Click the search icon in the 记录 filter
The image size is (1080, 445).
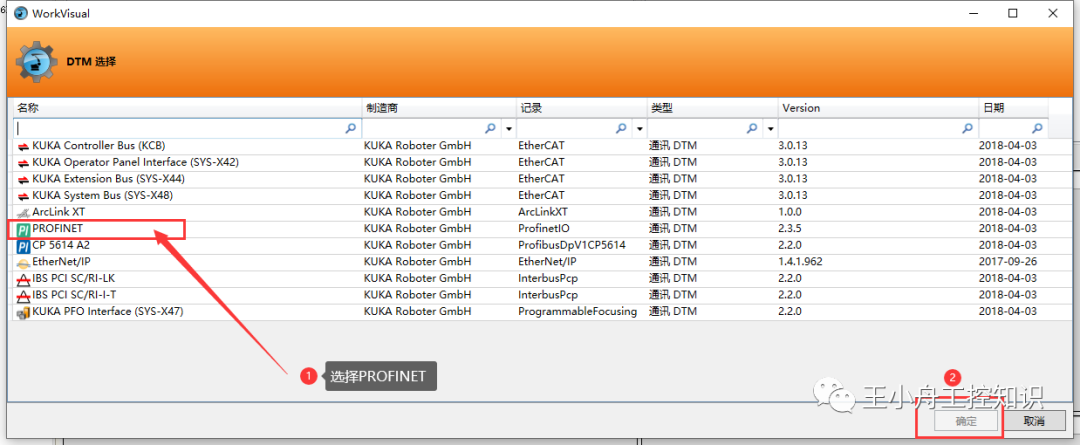[621, 128]
